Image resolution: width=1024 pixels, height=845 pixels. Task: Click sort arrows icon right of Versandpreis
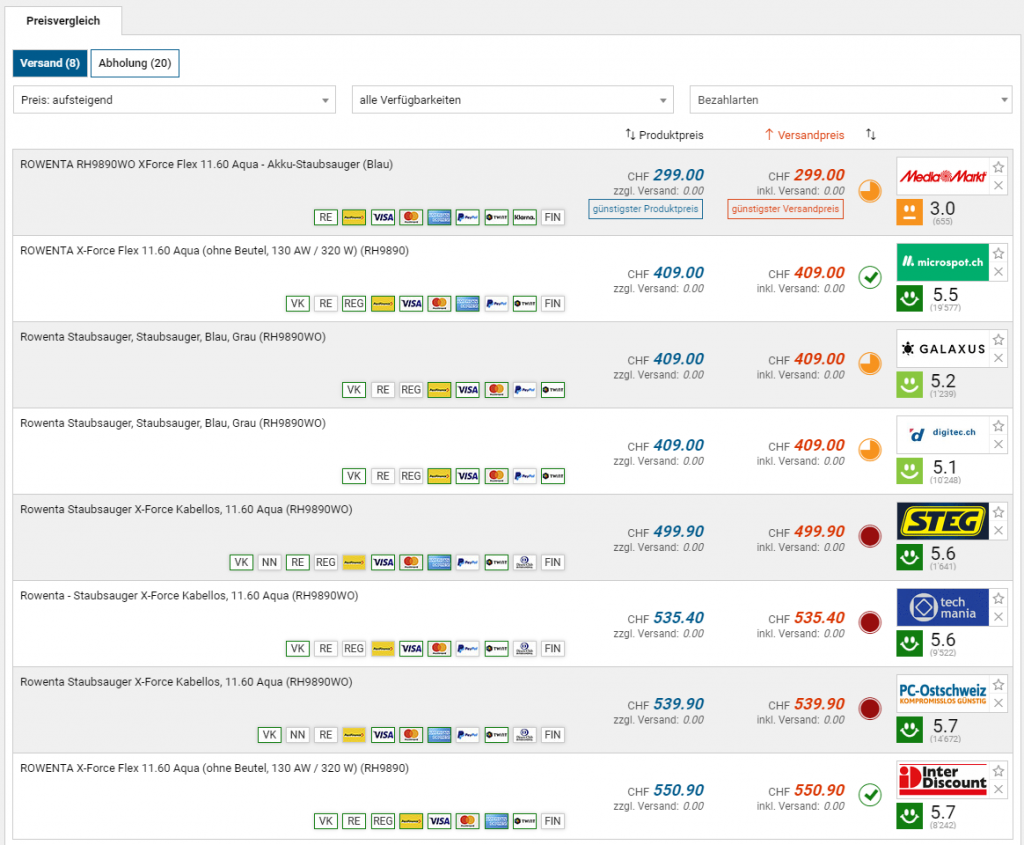point(871,134)
